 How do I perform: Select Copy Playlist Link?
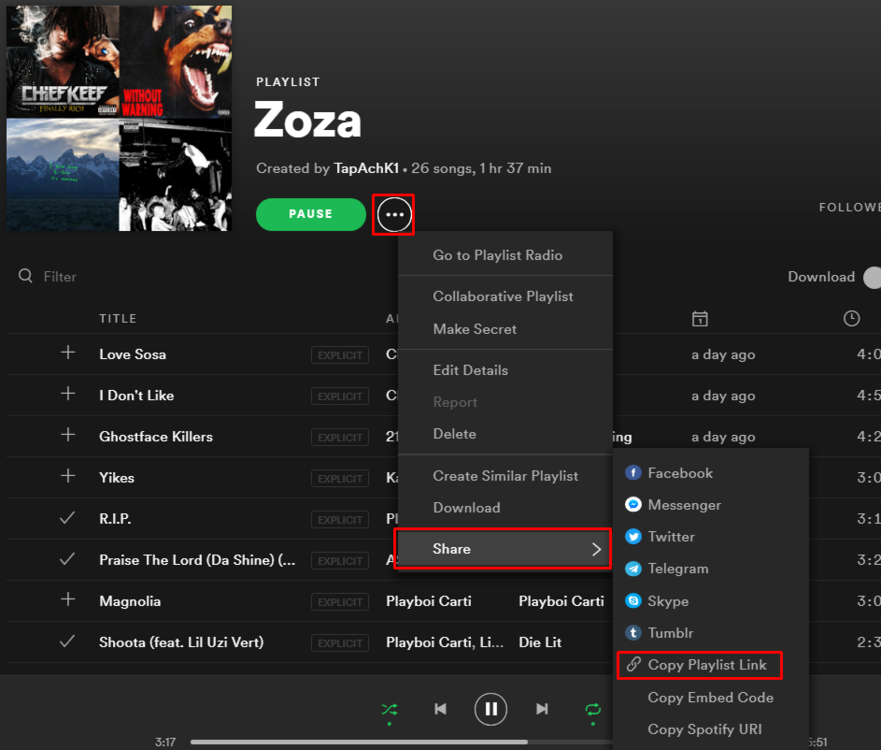(x=706, y=665)
